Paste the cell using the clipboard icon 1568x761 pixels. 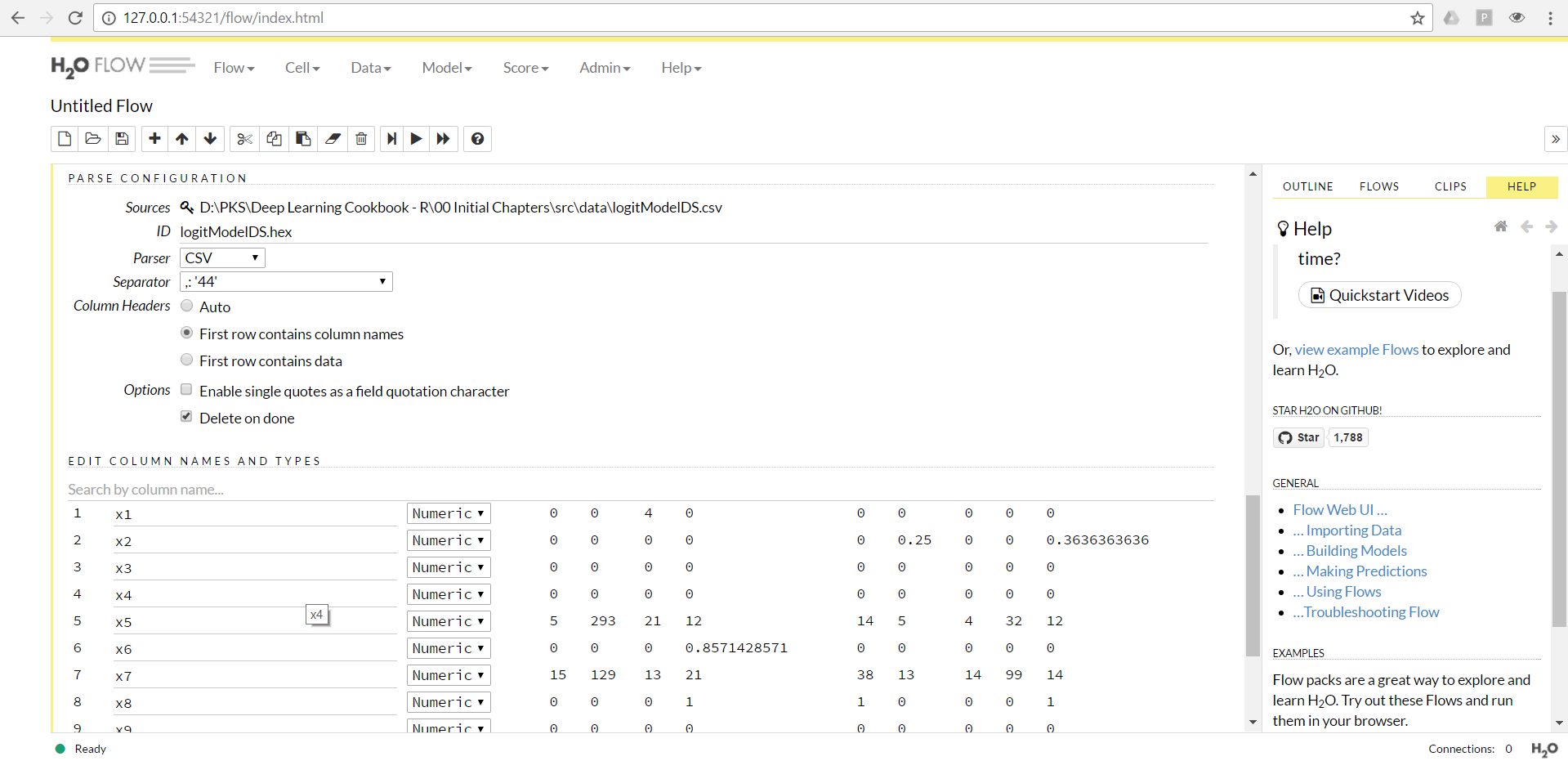[x=303, y=139]
